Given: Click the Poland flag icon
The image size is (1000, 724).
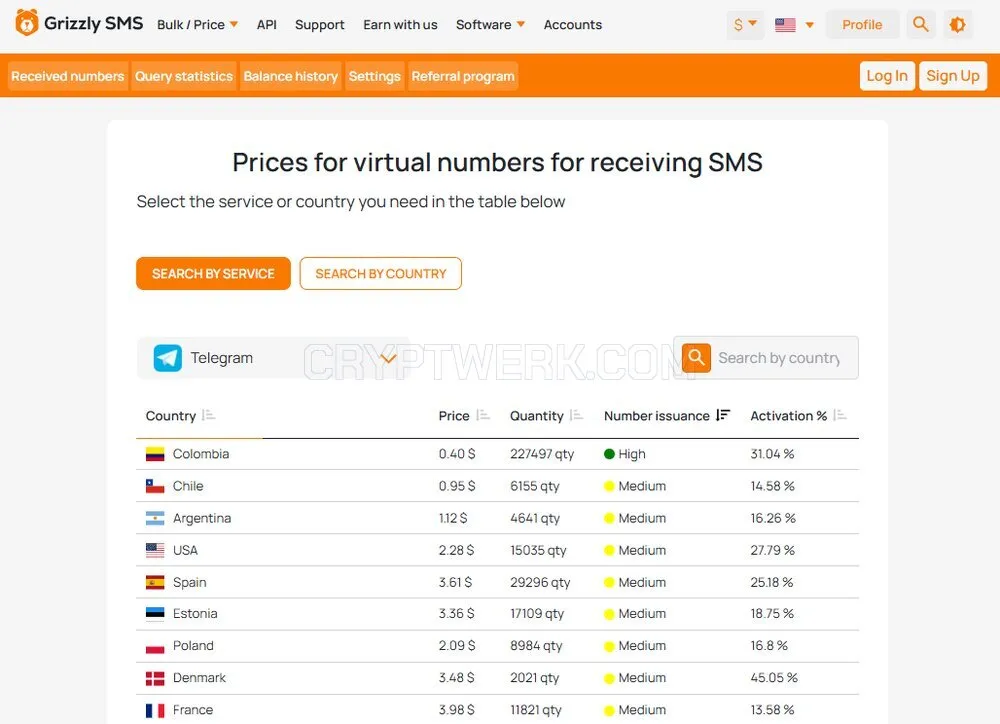Looking at the screenshot, I should pos(155,646).
